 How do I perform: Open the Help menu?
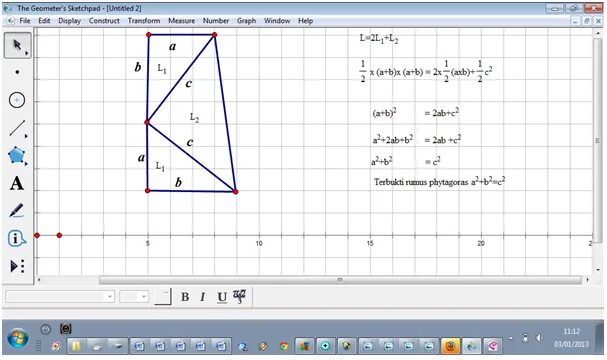(305, 21)
